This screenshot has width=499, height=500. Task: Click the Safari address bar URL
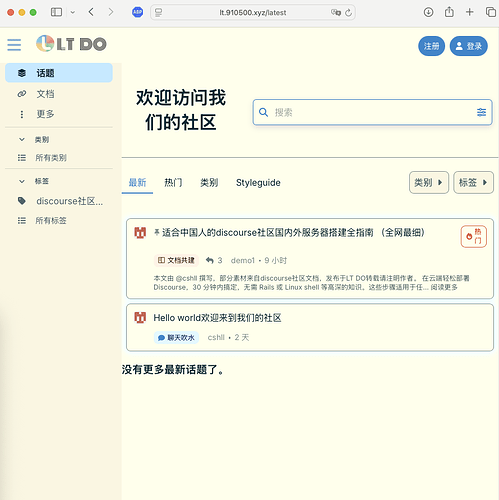(x=253, y=13)
